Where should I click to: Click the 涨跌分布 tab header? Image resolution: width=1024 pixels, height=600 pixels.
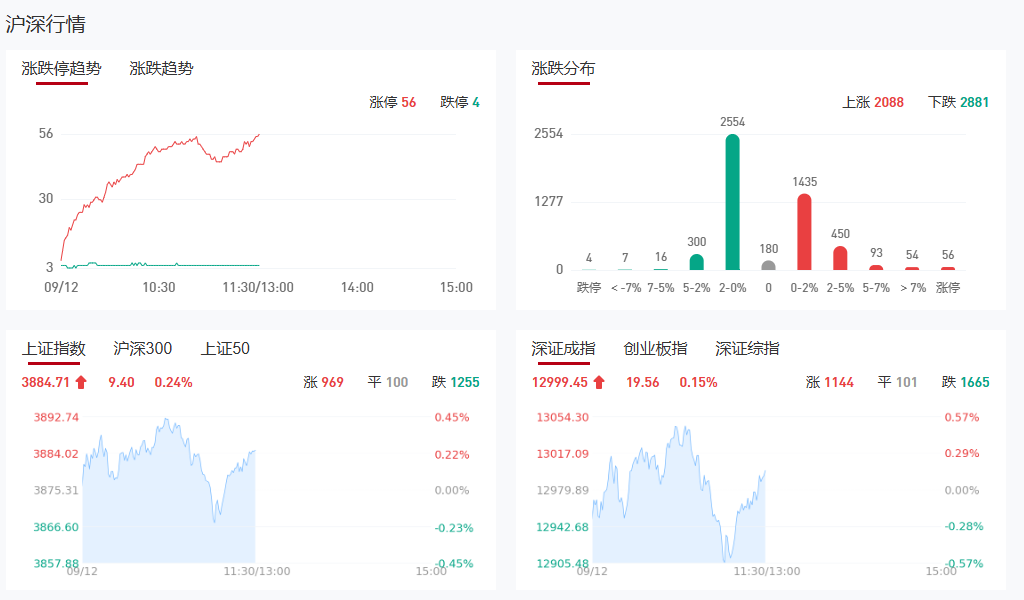tap(563, 69)
